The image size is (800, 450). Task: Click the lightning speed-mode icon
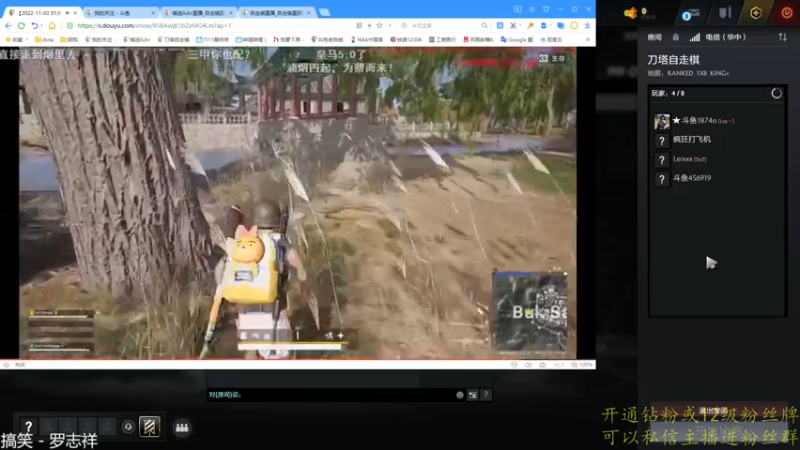[x=369, y=26]
